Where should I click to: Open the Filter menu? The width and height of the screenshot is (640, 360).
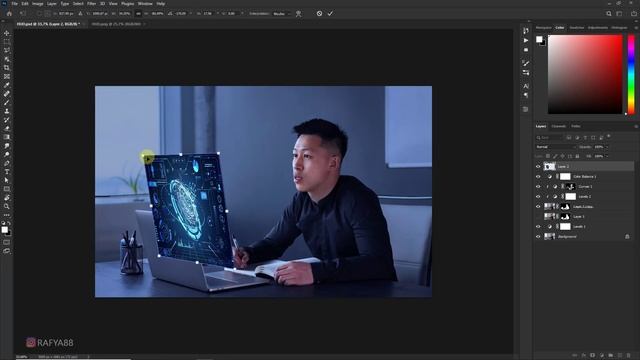(91, 4)
